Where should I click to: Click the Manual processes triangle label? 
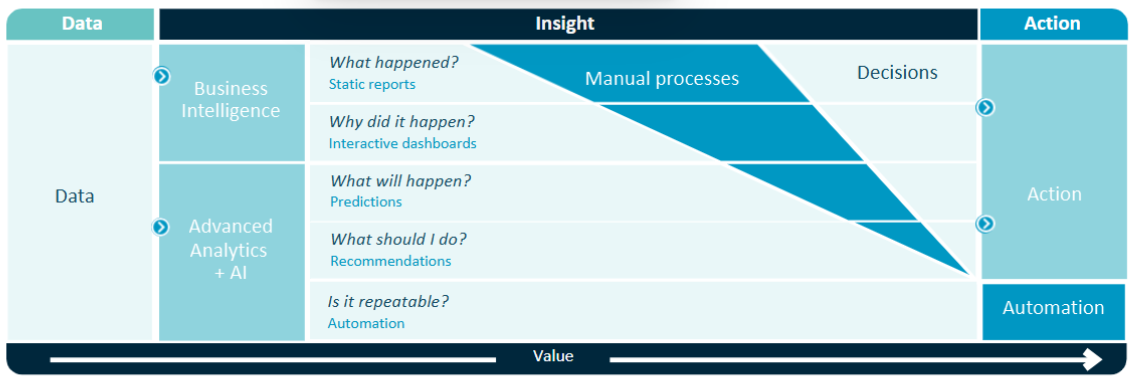point(662,78)
